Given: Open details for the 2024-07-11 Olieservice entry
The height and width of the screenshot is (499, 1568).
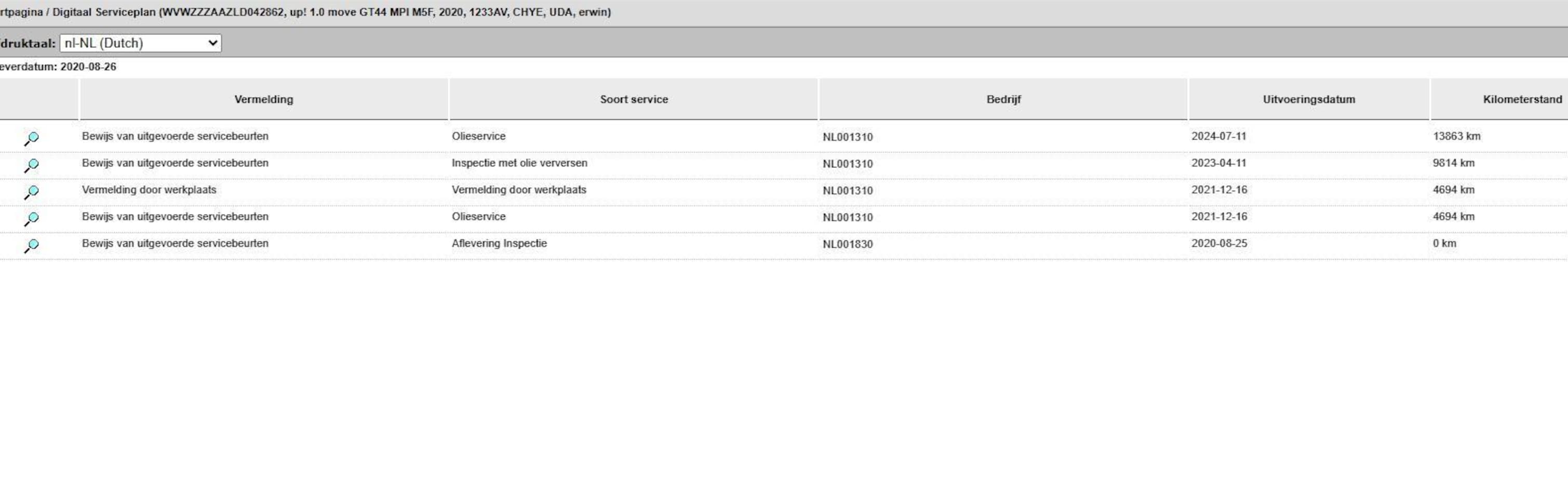Looking at the screenshot, I should coord(31,138).
